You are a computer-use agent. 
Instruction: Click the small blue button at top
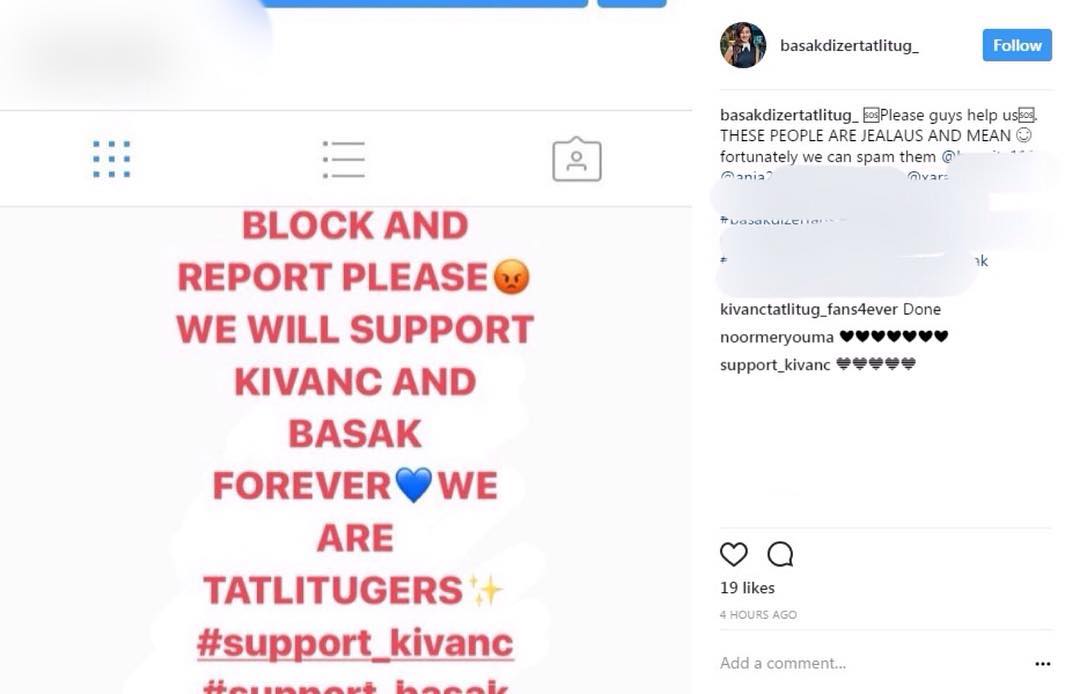[x=632, y=3]
